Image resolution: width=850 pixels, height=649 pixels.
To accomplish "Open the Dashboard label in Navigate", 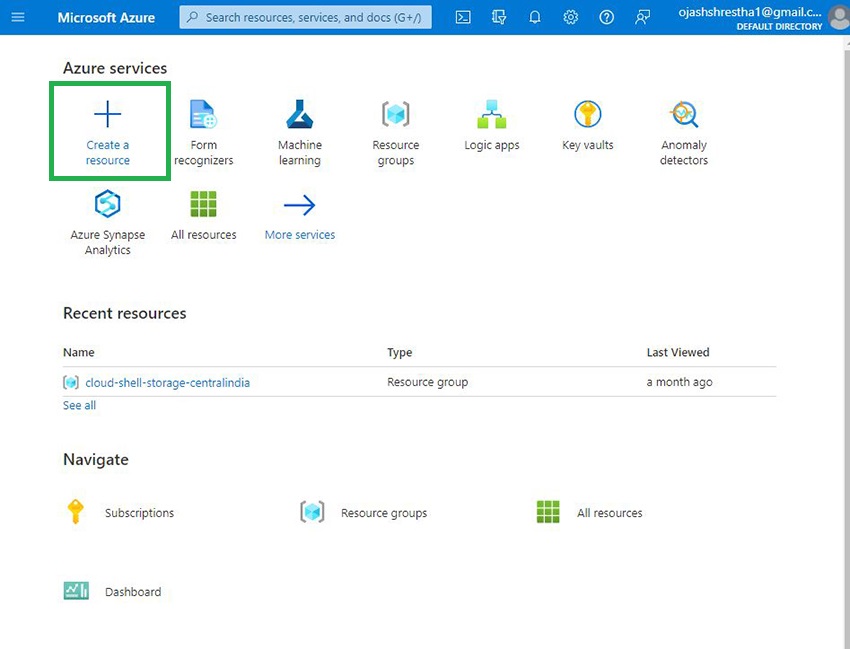I will pos(133,592).
